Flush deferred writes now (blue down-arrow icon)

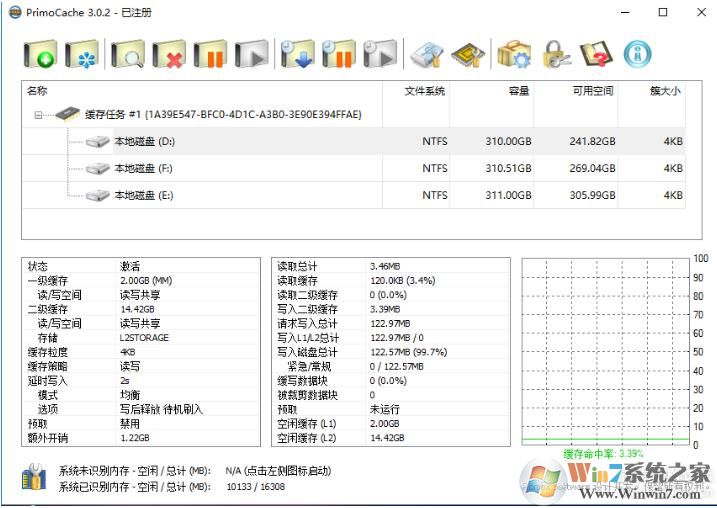pos(298,54)
